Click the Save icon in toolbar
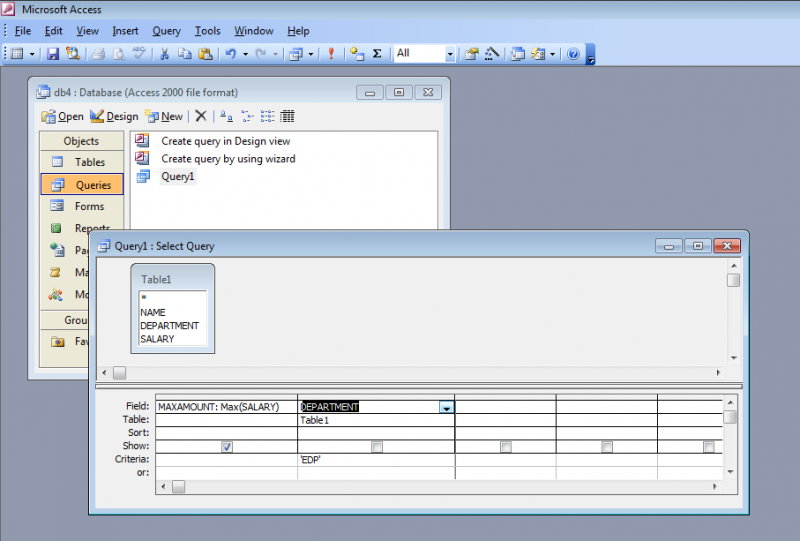This screenshot has width=800, height=541. pos(53,53)
